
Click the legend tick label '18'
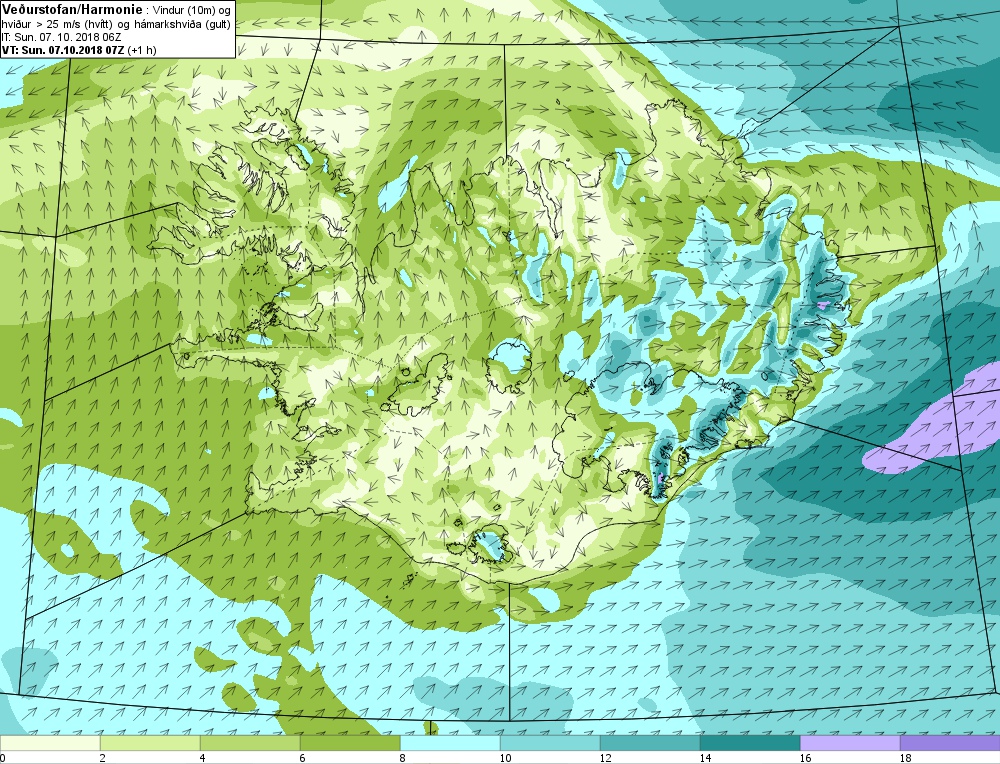(906, 758)
